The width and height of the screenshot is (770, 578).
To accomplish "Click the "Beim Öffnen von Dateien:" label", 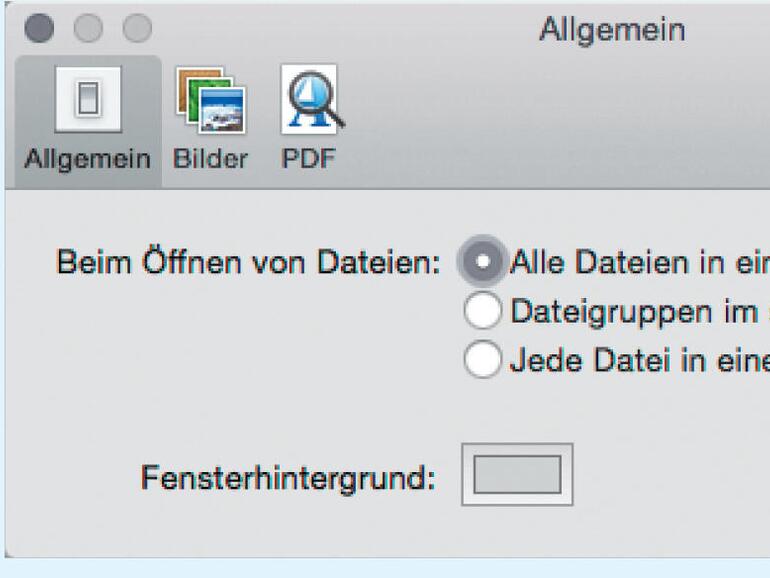I will click(x=248, y=264).
